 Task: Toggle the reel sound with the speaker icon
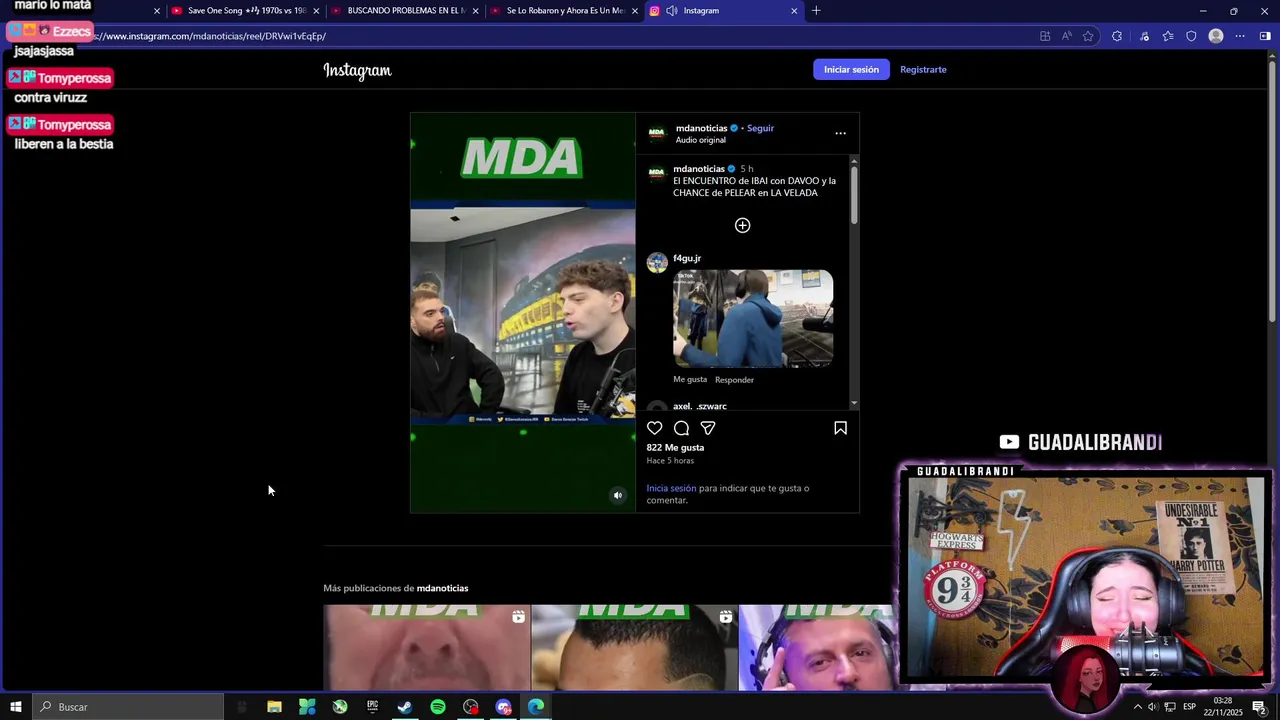coord(617,495)
